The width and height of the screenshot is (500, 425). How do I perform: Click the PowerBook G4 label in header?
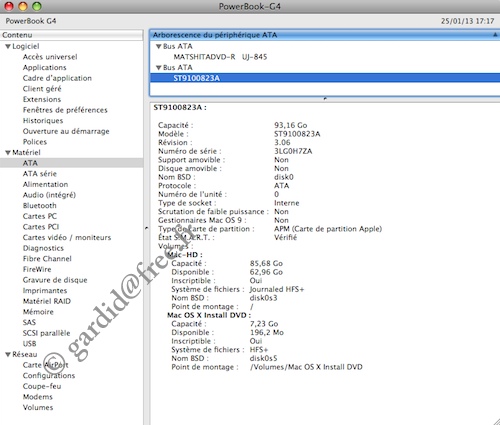click(31, 21)
